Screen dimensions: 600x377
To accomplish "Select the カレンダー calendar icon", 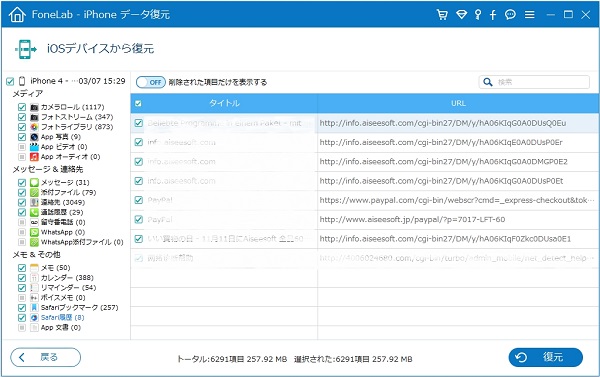I will coord(34,278).
